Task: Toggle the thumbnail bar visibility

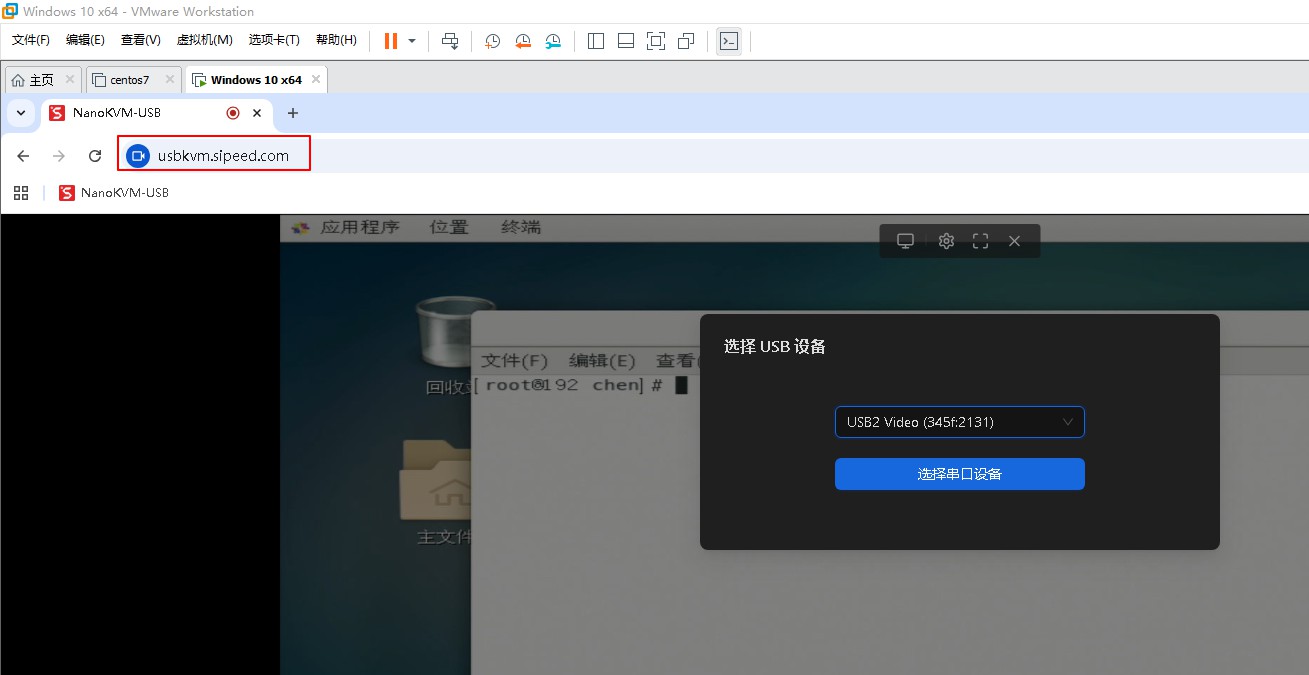Action: (x=625, y=41)
